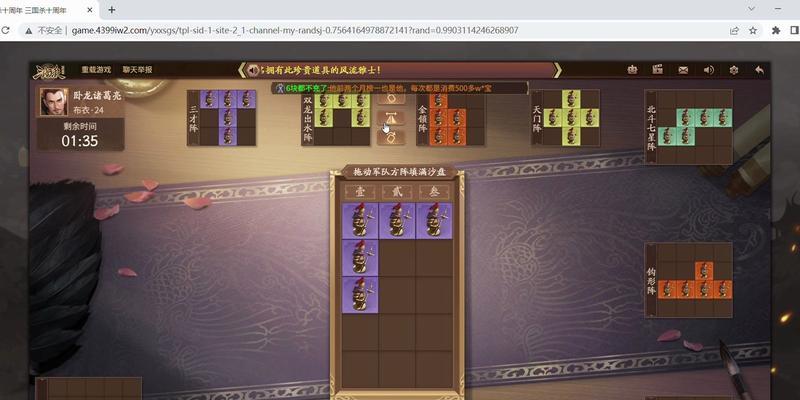Viewport: 800px width, 400px height.
Task: Click the 贰 column header on the sand table
Action: coord(397,192)
